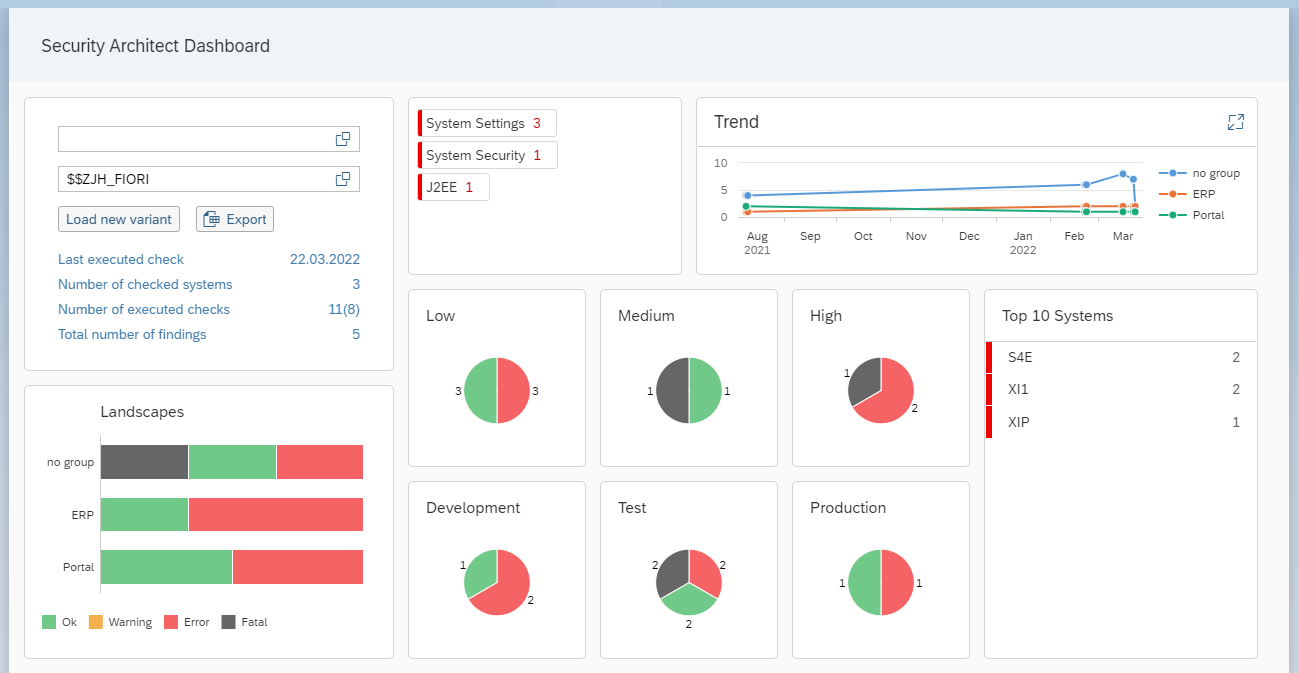The image size is (1299, 673).
Task: Click the $$ZJH_FIORI input field
Action: point(209,179)
